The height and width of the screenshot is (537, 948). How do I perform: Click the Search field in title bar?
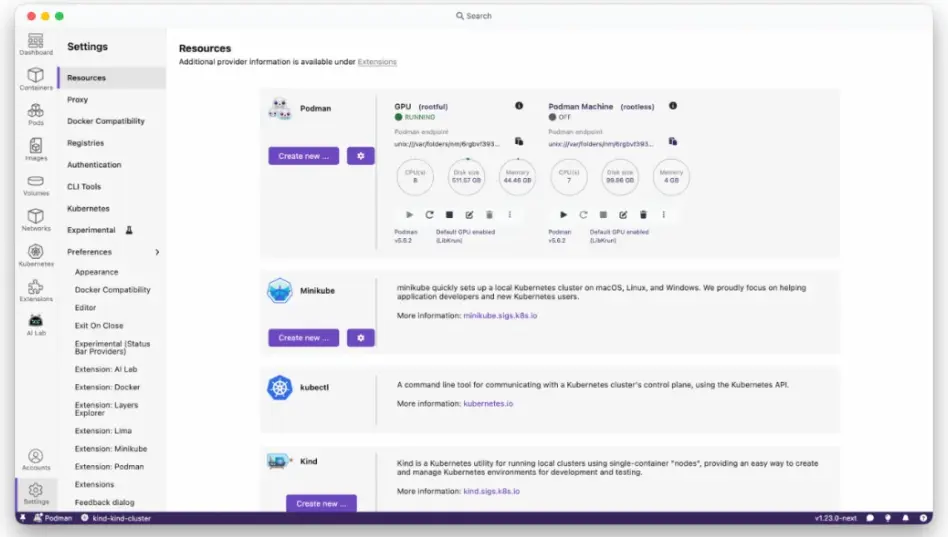(x=473, y=16)
